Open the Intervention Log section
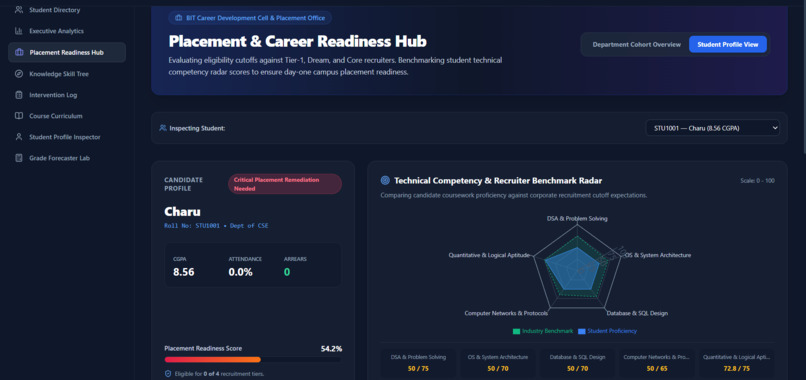This screenshot has width=806, height=380. [67, 95]
